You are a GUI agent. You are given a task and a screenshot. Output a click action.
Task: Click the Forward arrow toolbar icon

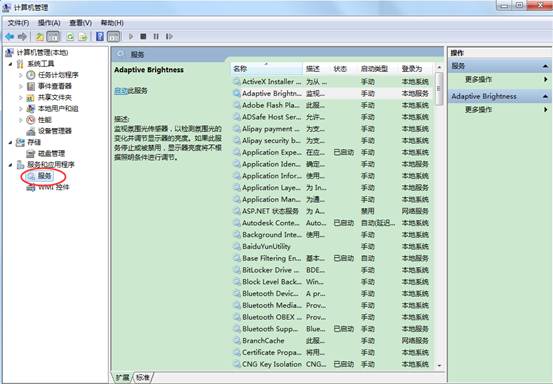[x=22, y=36]
